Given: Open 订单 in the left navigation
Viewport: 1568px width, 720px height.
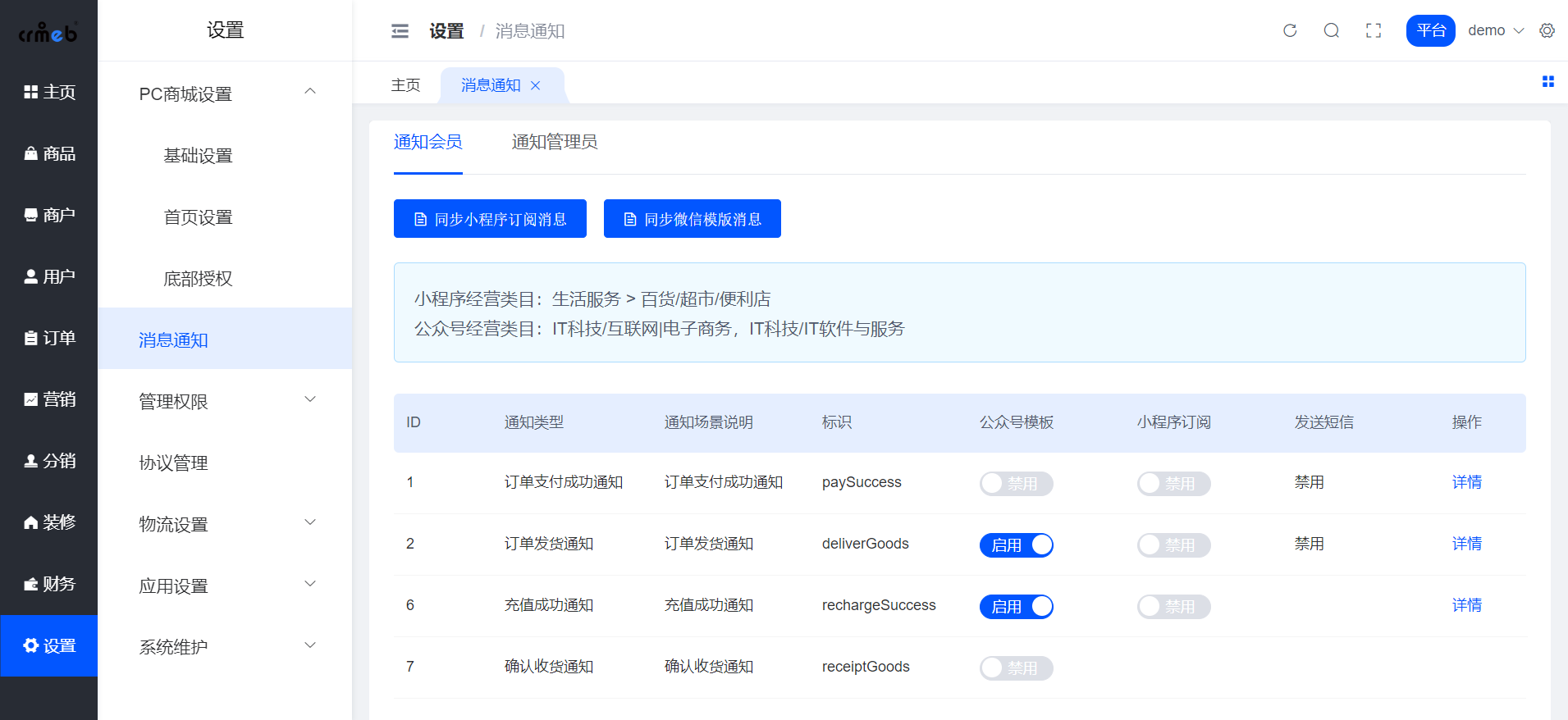Looking at the screenshot, I should pos(49,338).
